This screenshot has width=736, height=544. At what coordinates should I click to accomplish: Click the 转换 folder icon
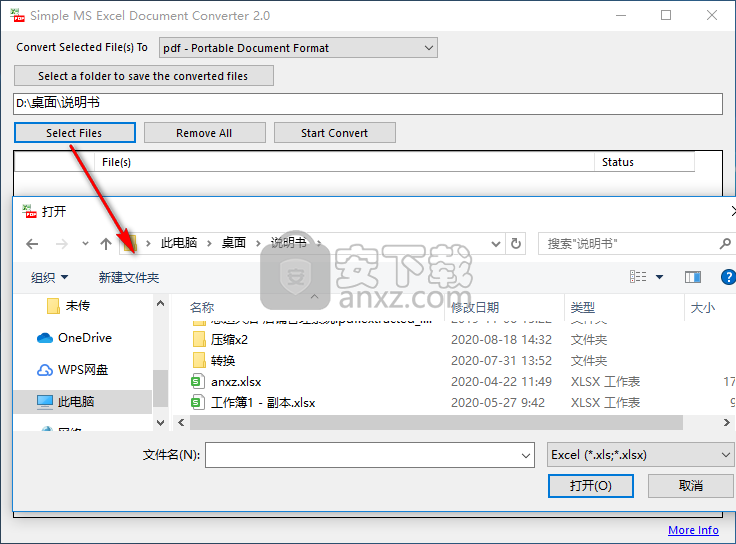click(199, 360)
